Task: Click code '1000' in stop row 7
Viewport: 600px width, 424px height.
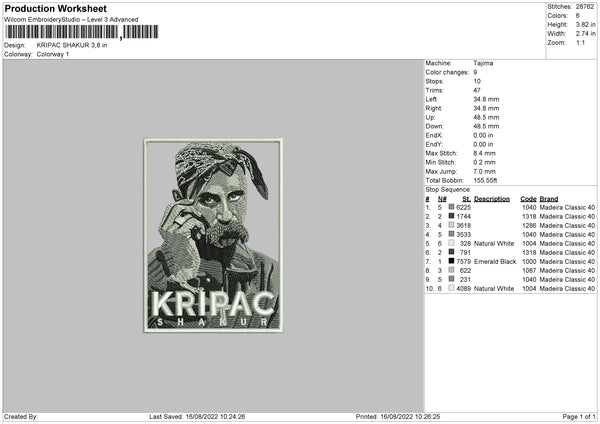Action: [529, 261]
